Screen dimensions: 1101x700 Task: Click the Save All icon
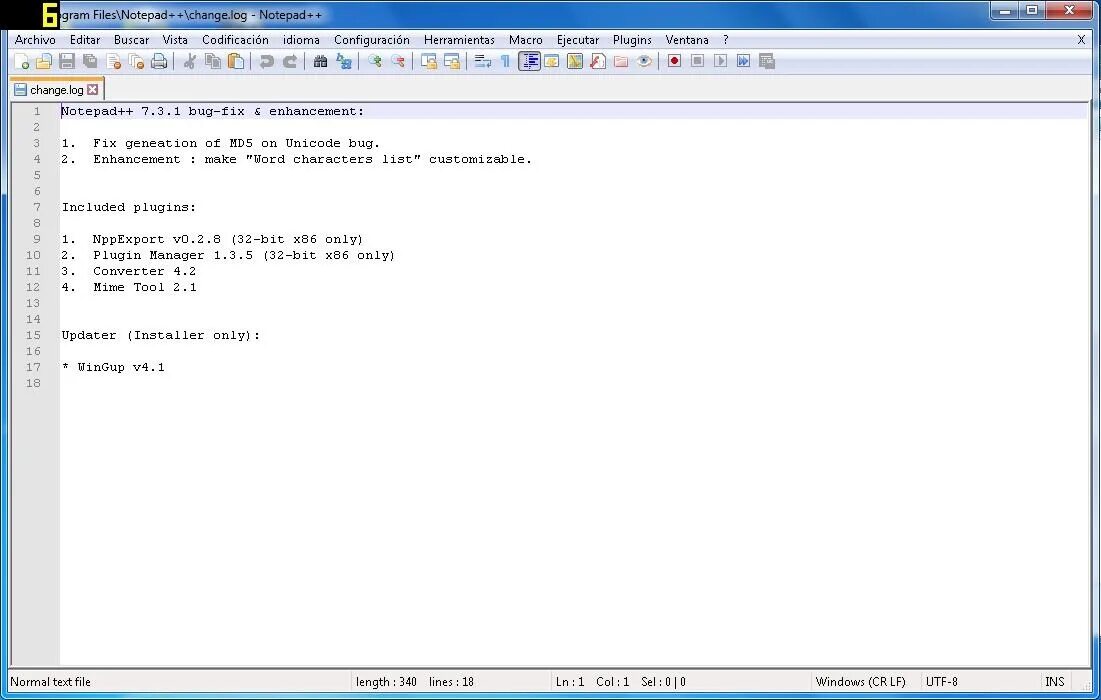pyautogui.click(x=90, y=62)
